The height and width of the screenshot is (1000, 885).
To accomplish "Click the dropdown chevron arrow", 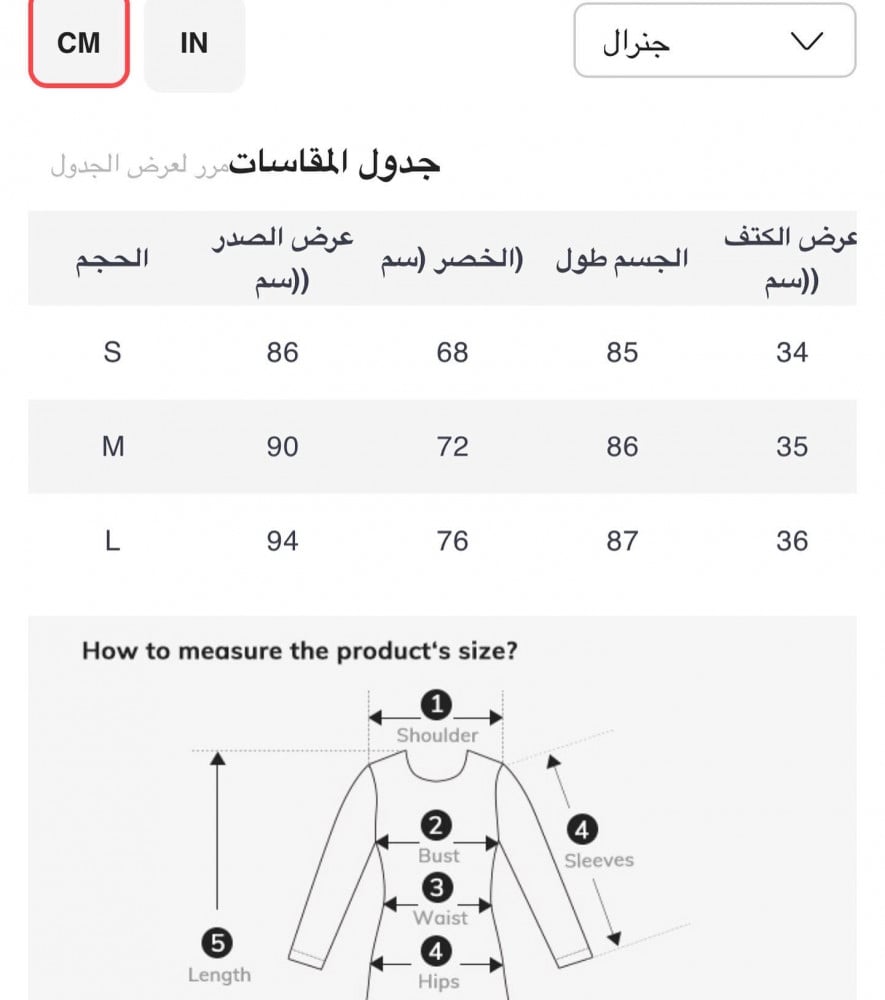I will (x=806, y=41).
